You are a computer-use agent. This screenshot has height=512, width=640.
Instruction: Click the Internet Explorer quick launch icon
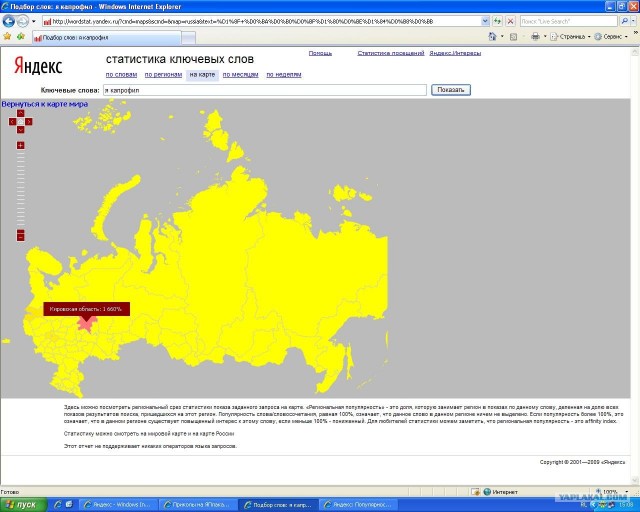pyautogui.click(x=58, y=505)
